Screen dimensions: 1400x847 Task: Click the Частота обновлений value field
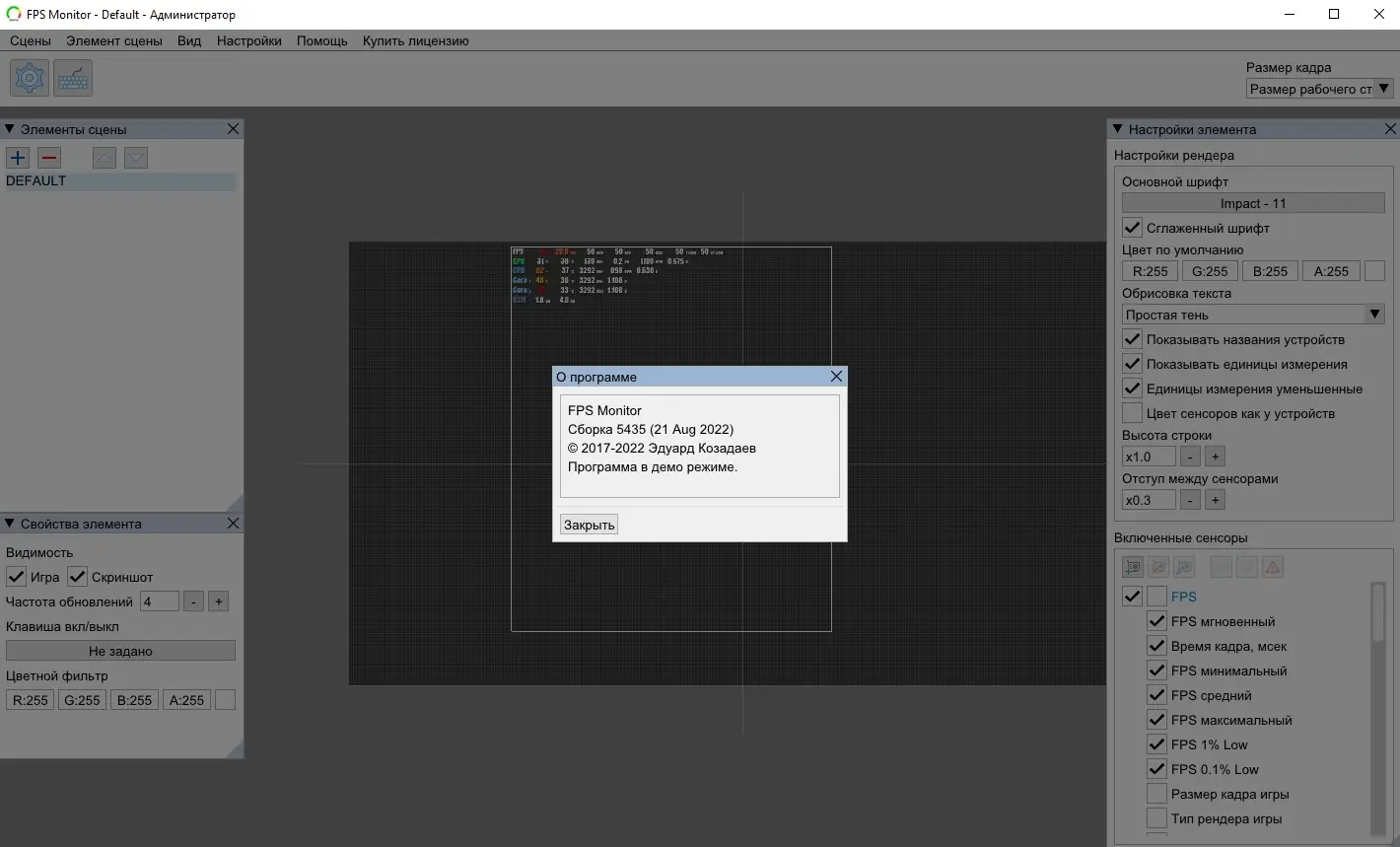point(160,601)
